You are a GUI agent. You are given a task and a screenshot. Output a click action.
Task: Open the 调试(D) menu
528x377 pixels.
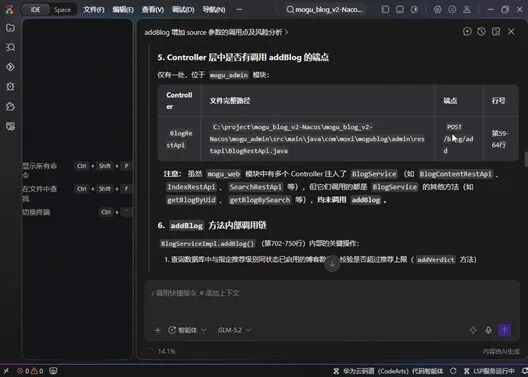click(183, 10)
